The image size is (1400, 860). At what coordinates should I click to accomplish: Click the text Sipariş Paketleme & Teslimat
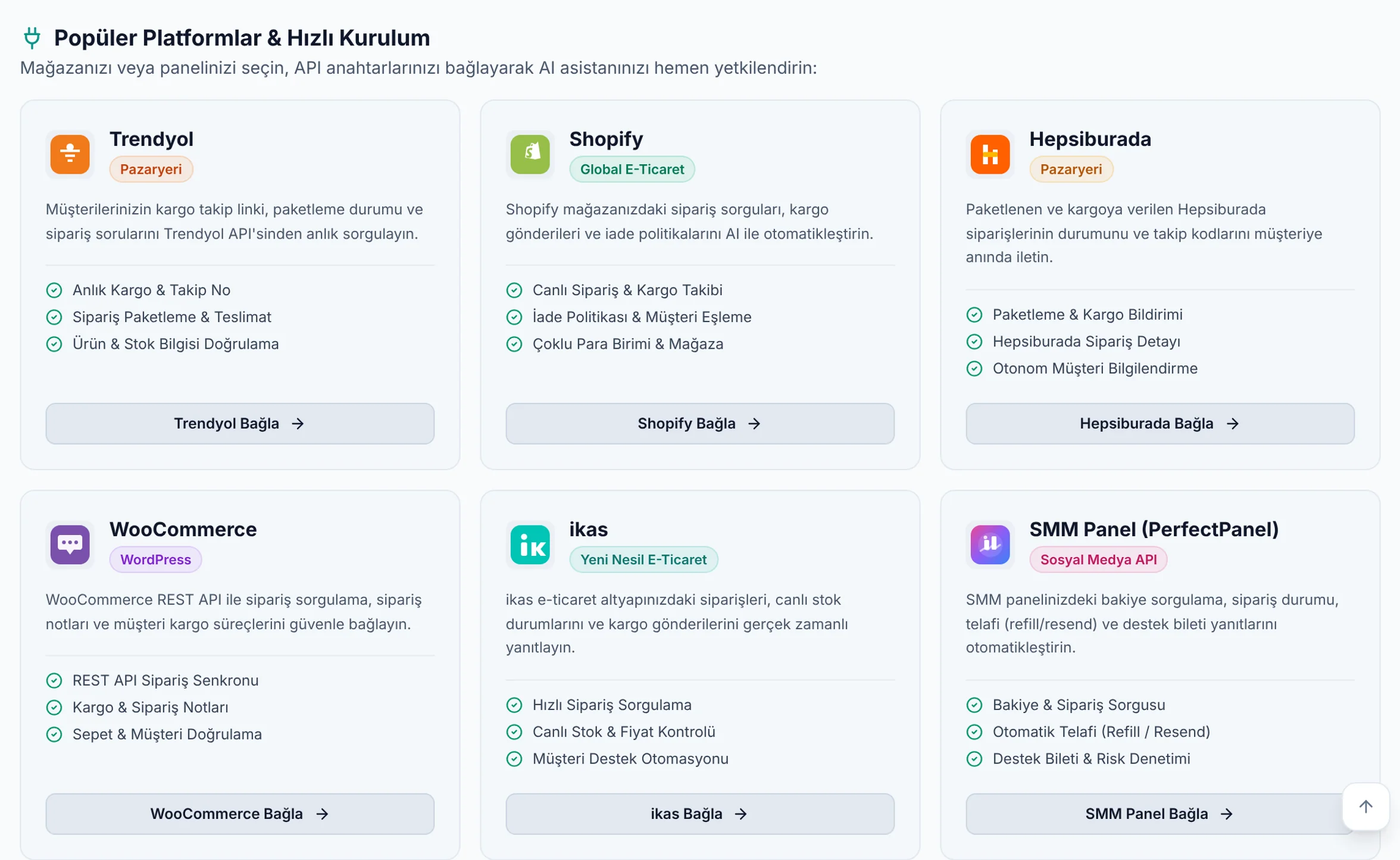[x=172, y=317]
